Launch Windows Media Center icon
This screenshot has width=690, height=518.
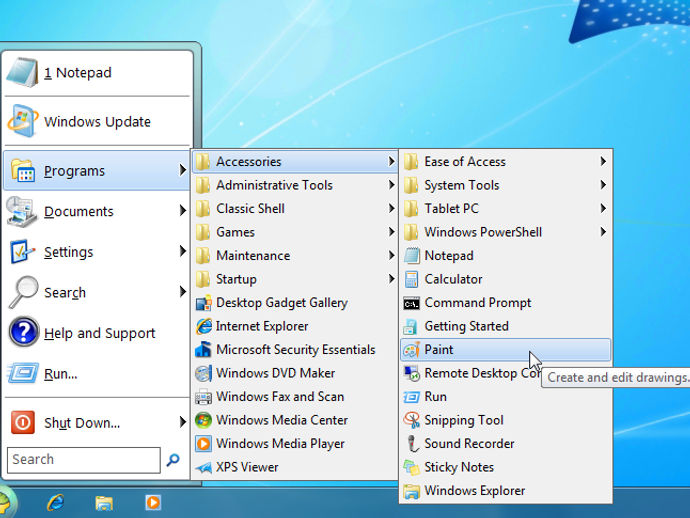pyautogui.click(x=203, y=420)
